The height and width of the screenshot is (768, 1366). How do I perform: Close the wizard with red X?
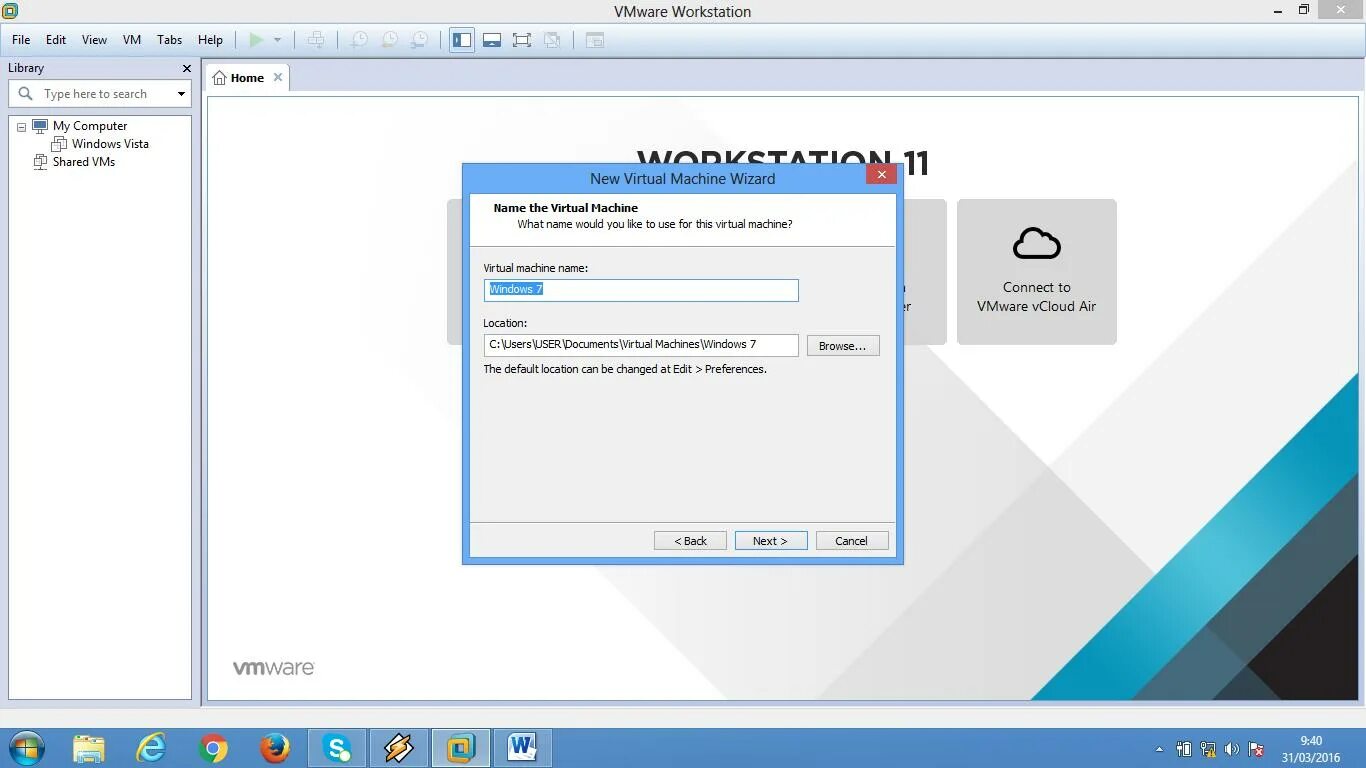[881, 175]
